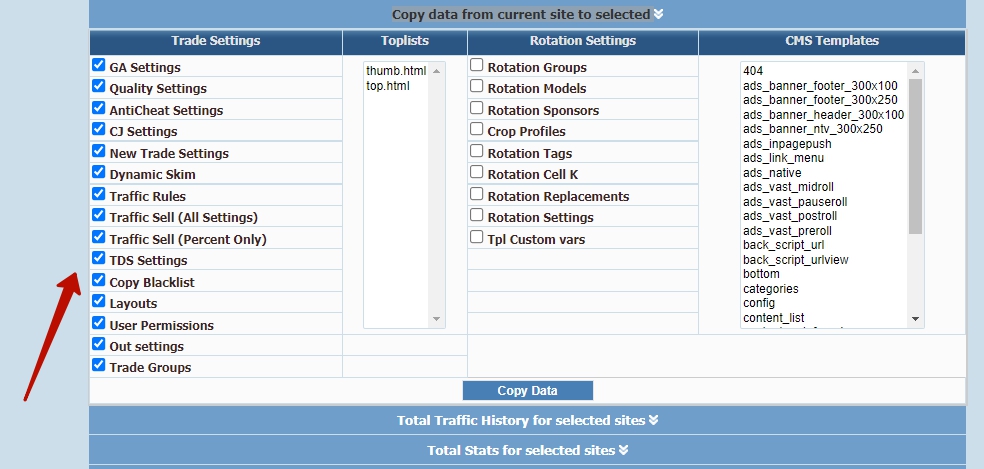Select top.html in the Toplists list
This screenshot has height=469, width=984.
click(396, 86)
